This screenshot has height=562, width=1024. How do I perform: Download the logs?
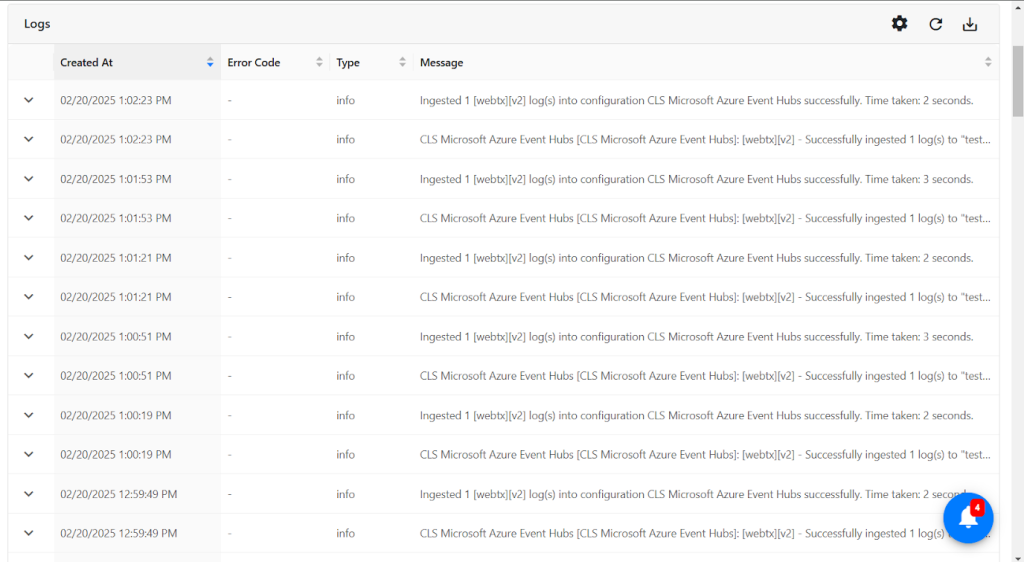pos(970,24)
